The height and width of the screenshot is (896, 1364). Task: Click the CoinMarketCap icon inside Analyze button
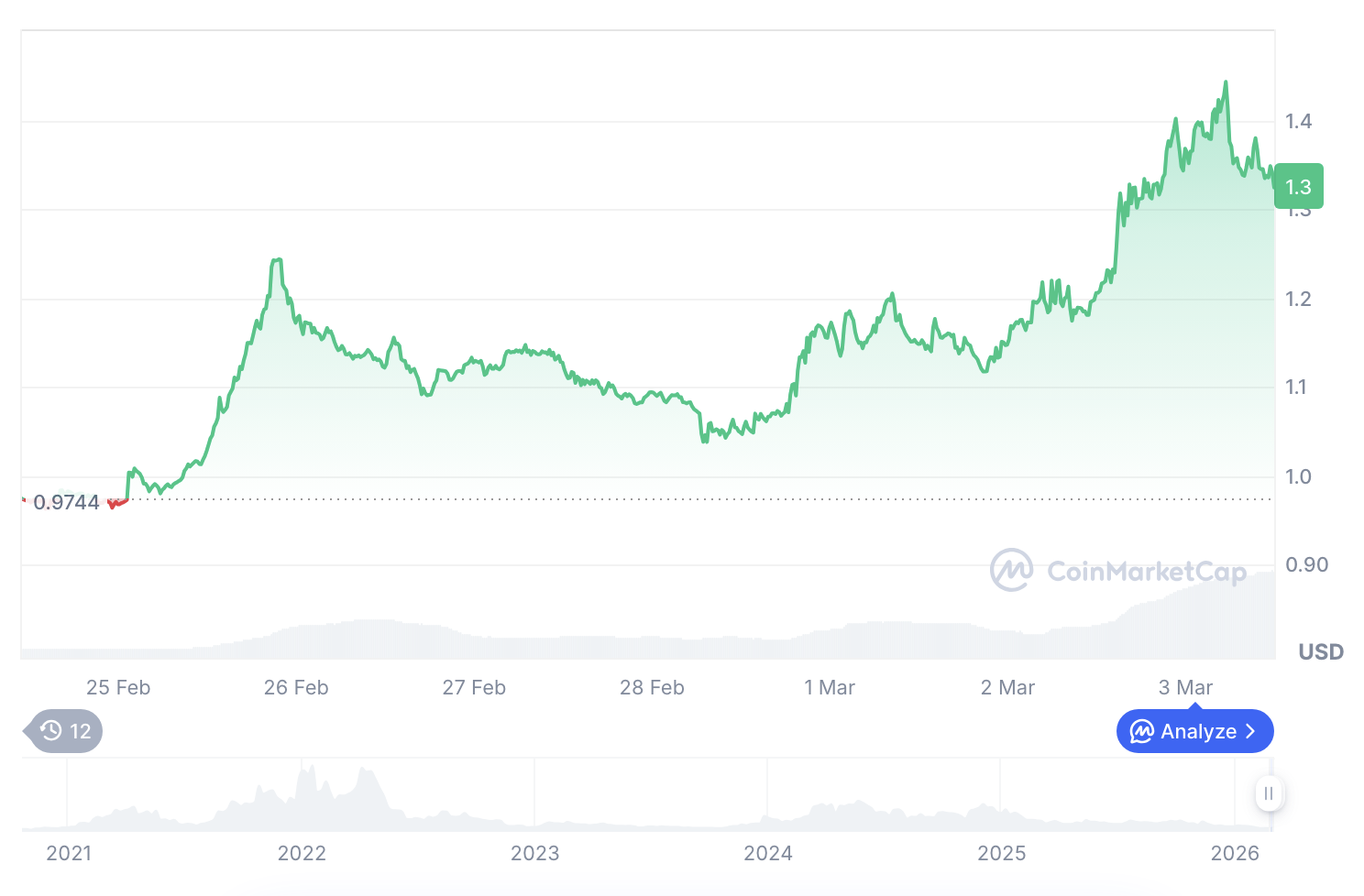(x=1141, y=732)
